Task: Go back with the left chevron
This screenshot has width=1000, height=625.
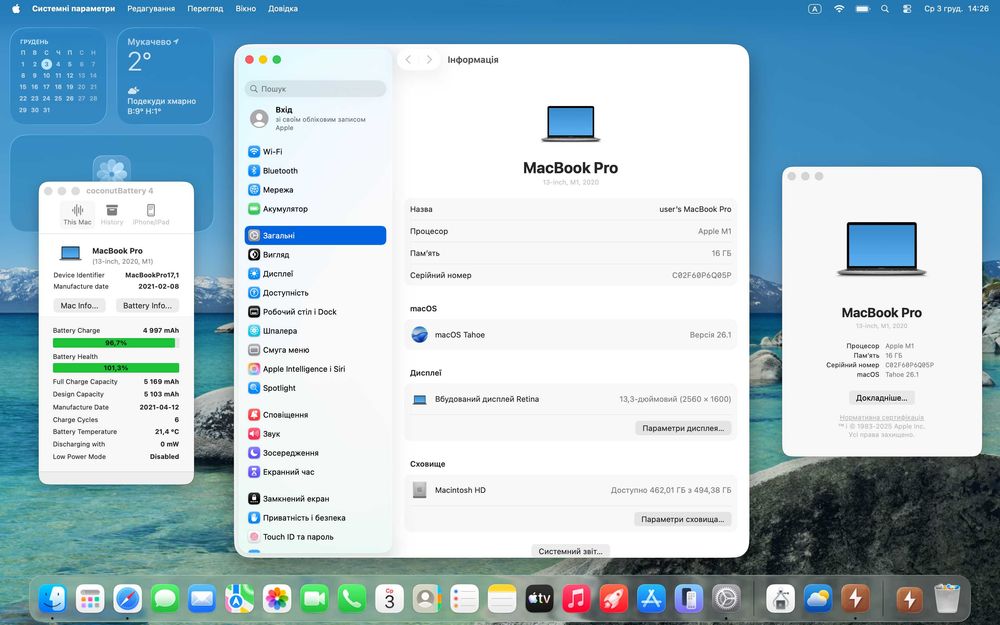Action: tap(408, 60)
